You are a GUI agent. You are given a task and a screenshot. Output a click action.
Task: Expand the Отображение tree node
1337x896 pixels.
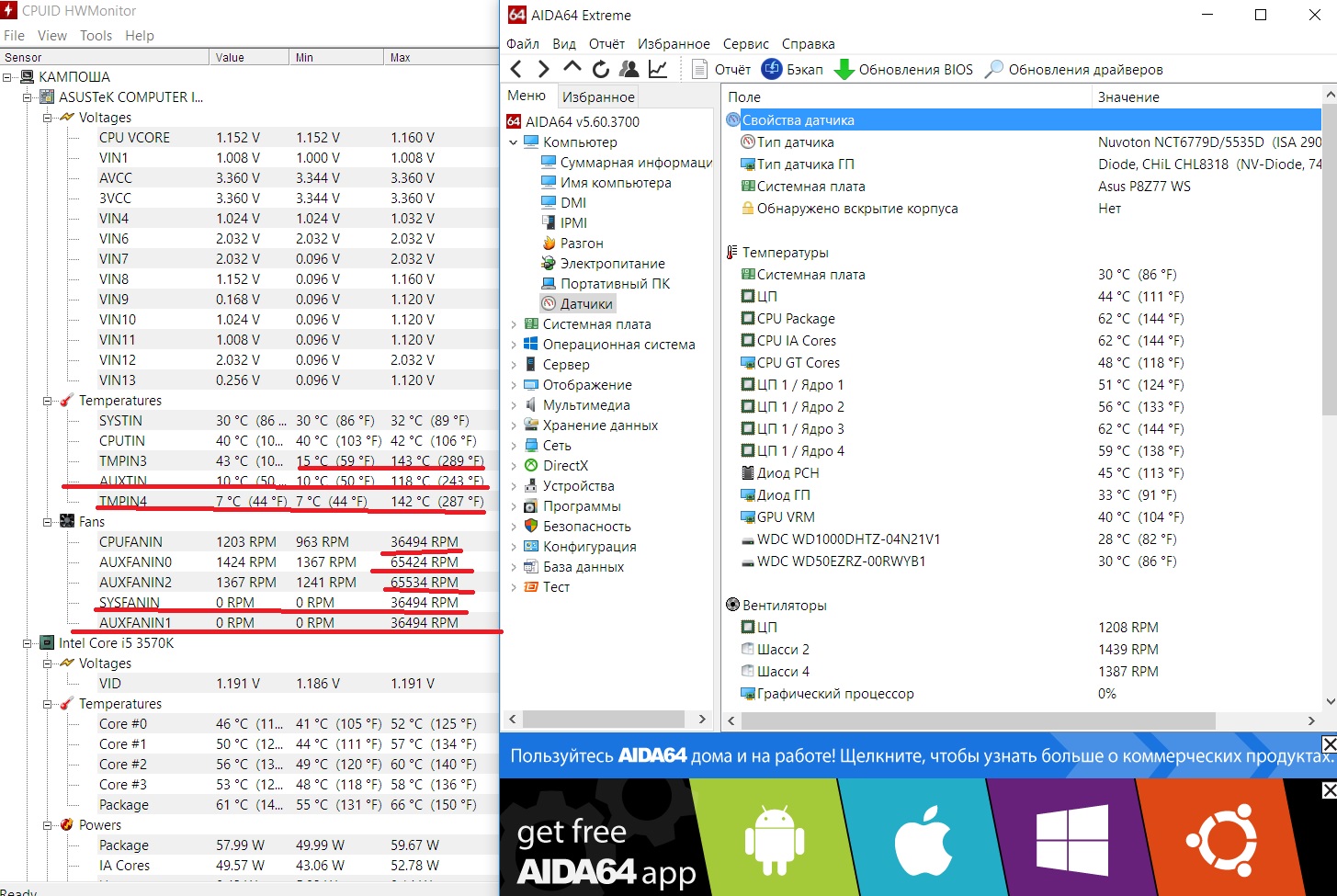(x=514, y=385)
